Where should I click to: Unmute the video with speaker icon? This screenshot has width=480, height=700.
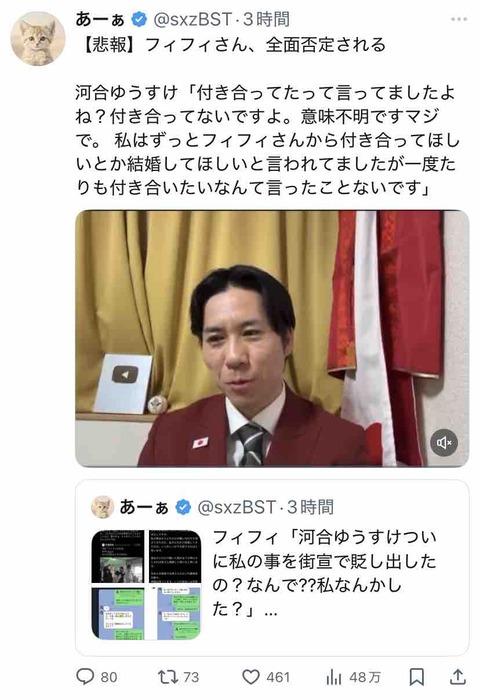[444, 442]
